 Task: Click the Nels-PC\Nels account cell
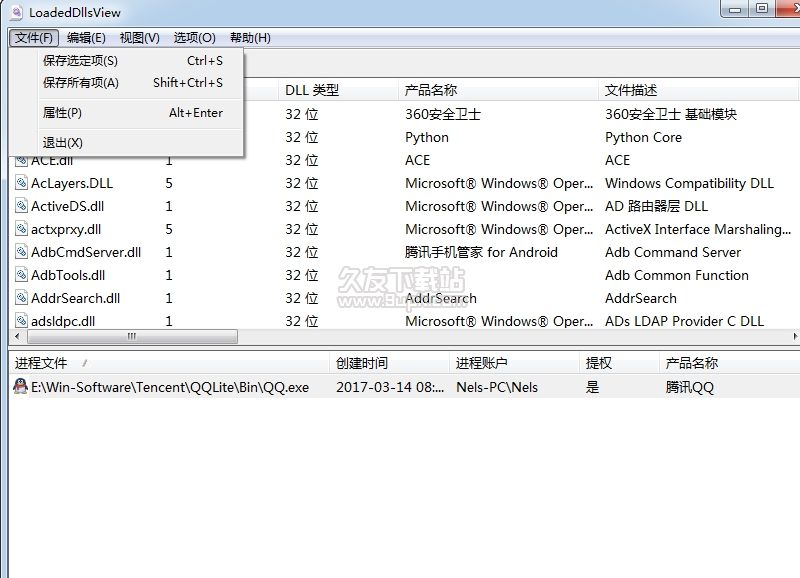click(497, 387)
